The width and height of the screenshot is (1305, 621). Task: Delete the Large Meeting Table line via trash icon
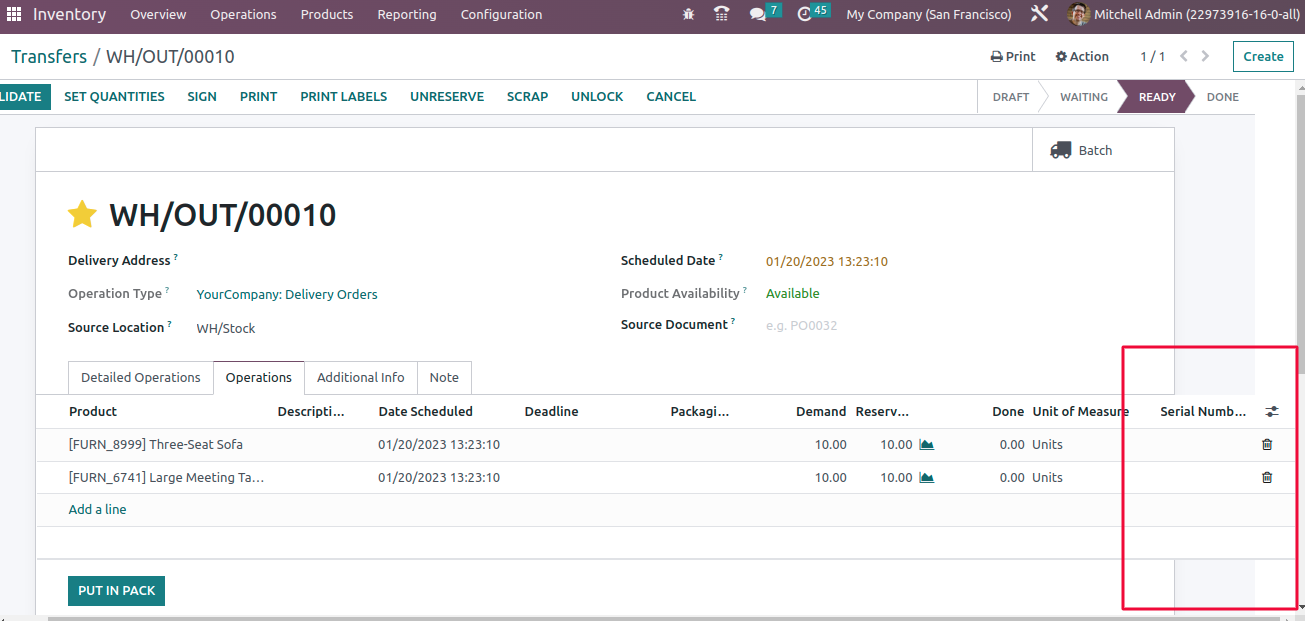point(1266,477)
